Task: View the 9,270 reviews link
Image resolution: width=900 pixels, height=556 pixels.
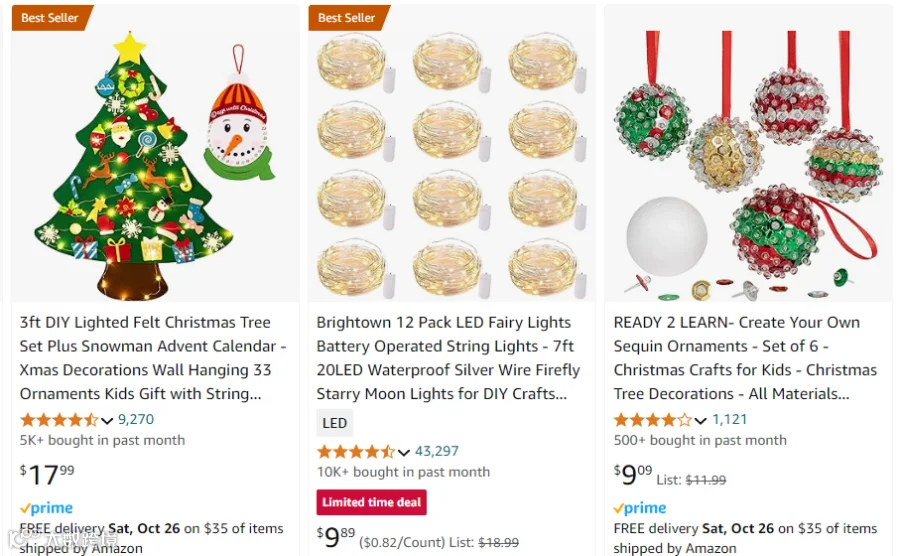Action: pyautogui.click(x=136, y=419)
